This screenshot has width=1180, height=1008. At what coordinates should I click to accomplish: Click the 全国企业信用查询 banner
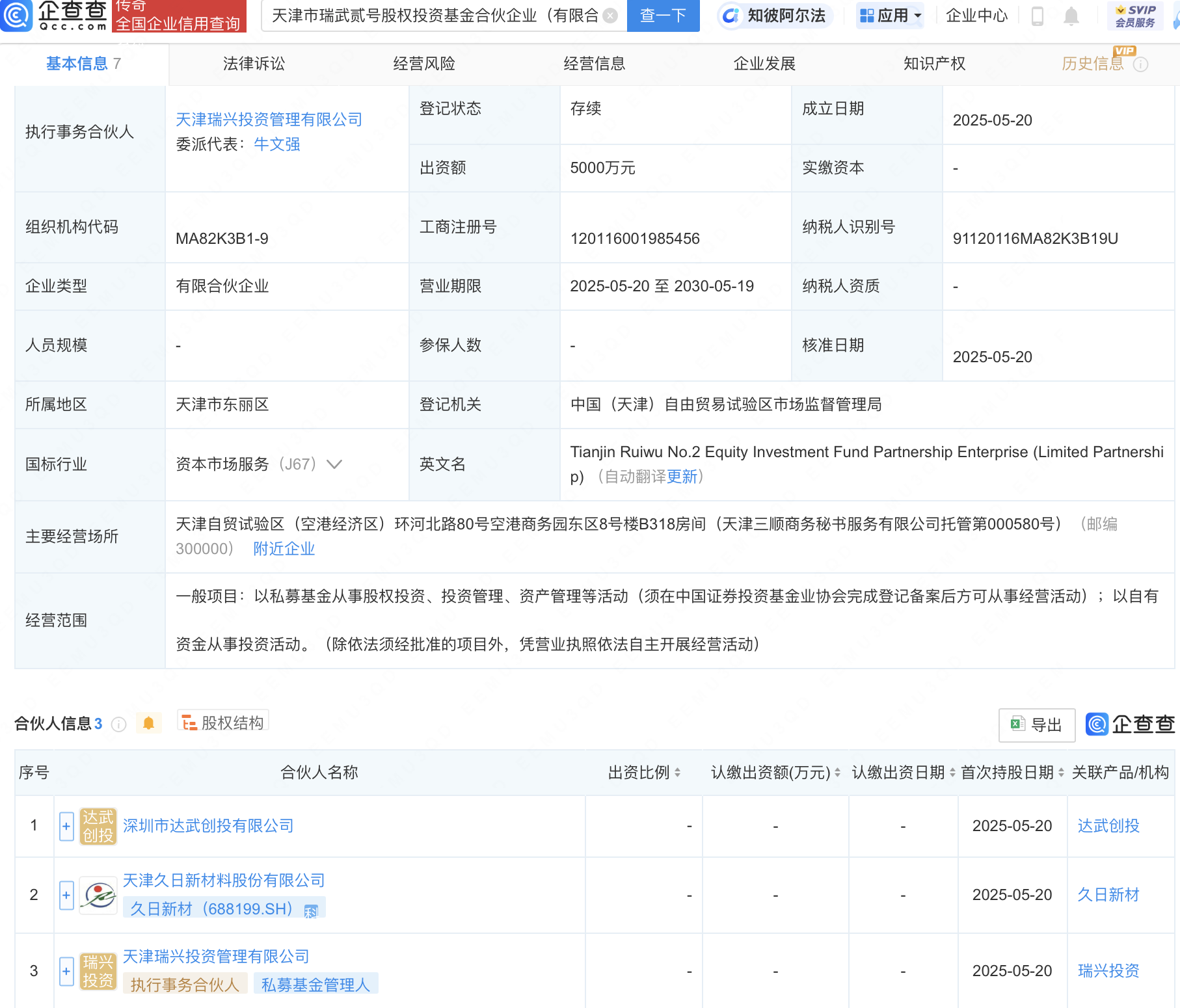coord(178,23)
